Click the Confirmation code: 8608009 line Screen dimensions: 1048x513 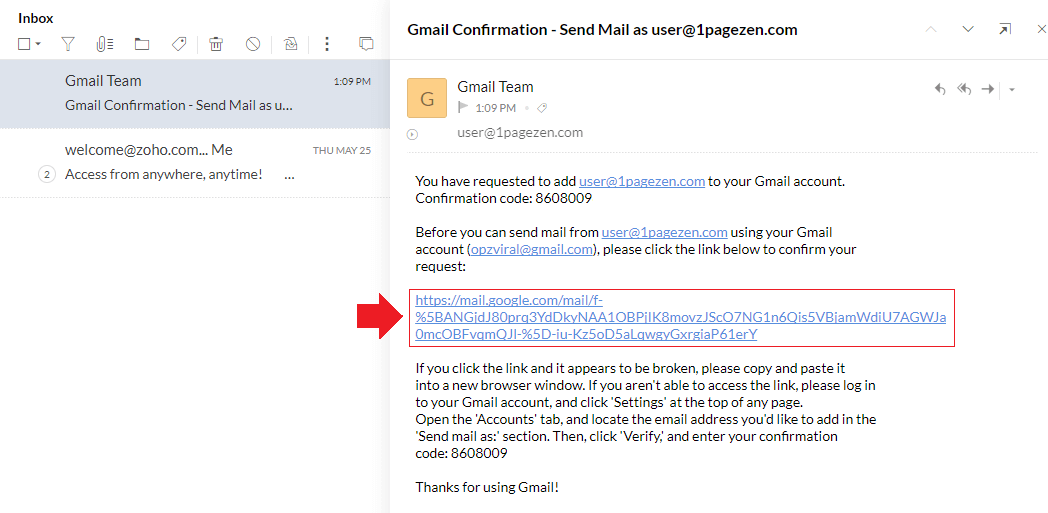(x=503, y=198)
